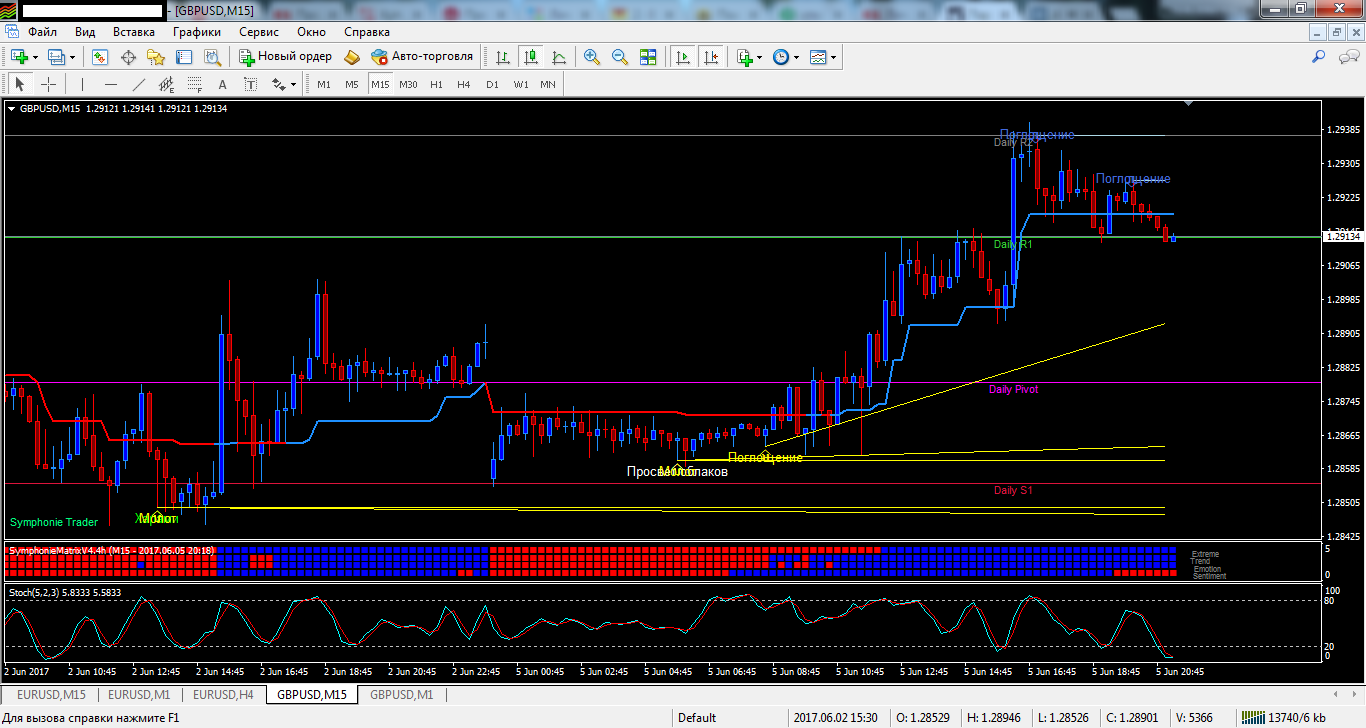The height and width of the screenshot is (728, 1366).
Task: Switch to the GBPUSD,M1 chart tab
Action: pyautogui.click(x=402, y=694)
